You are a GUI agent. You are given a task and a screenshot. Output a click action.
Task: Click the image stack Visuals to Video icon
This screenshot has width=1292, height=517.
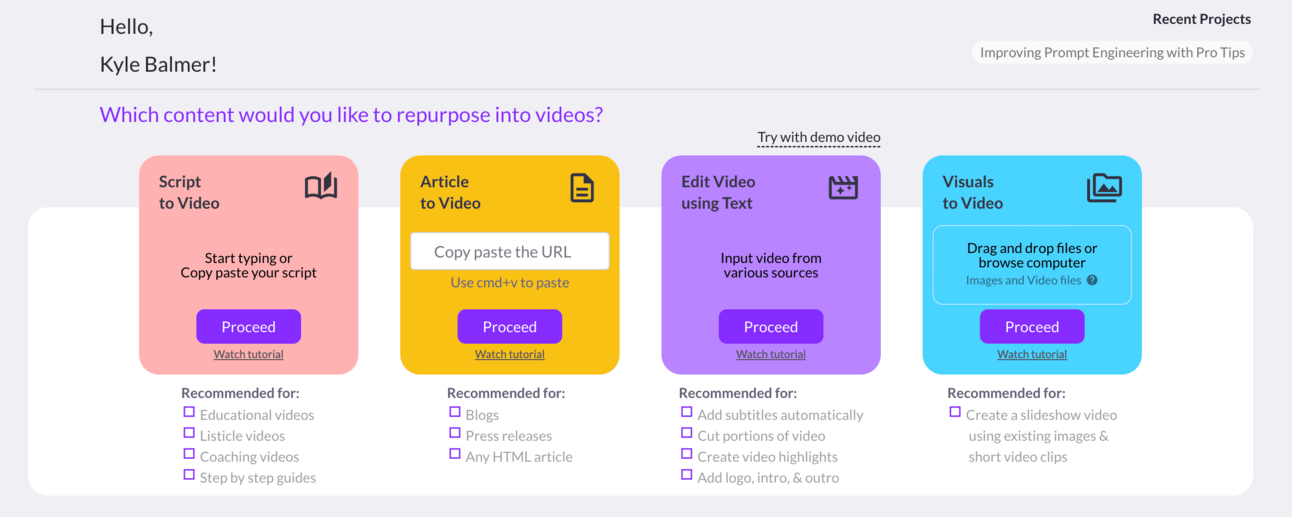point(1104,187)
